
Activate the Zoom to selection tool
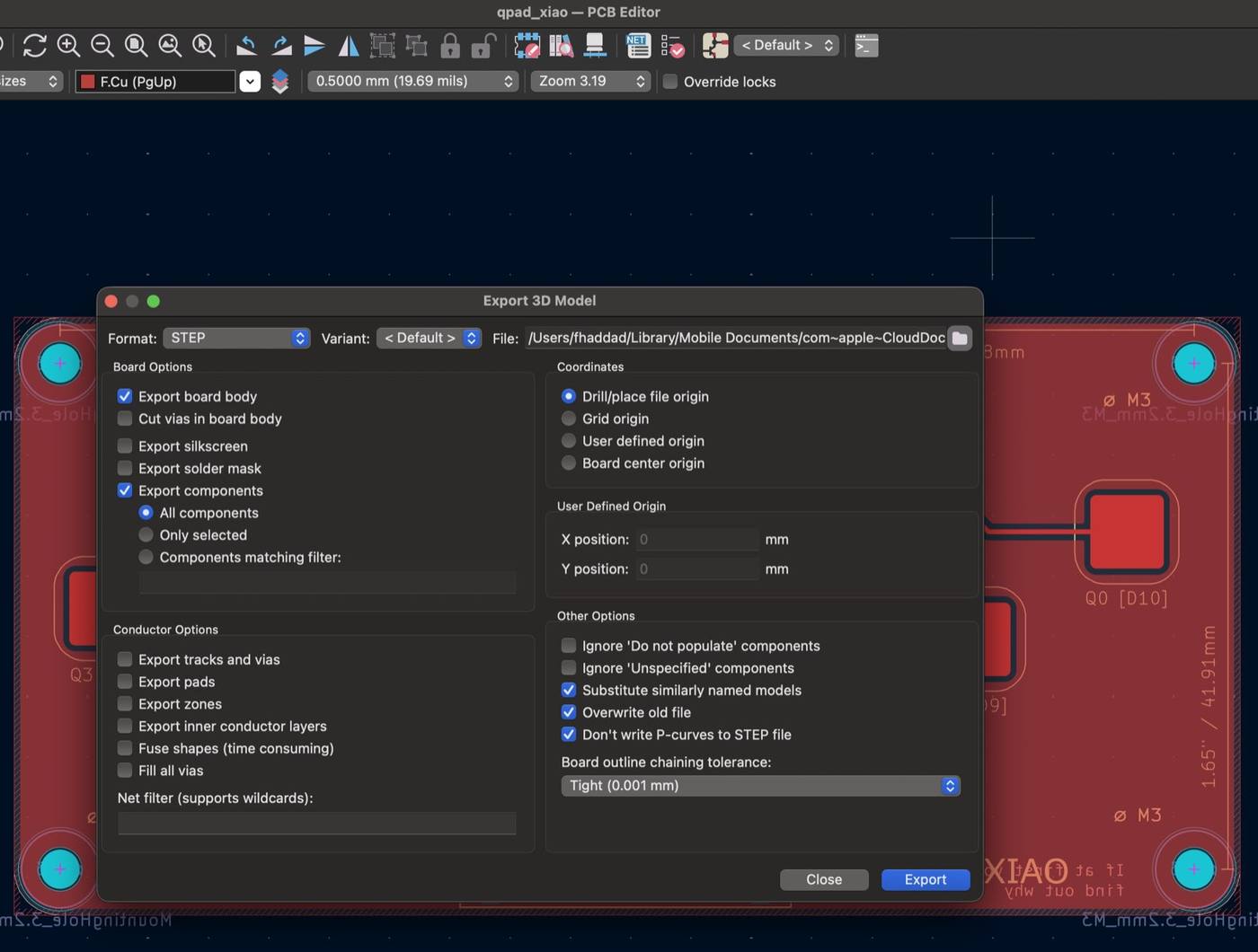(204, 45)
